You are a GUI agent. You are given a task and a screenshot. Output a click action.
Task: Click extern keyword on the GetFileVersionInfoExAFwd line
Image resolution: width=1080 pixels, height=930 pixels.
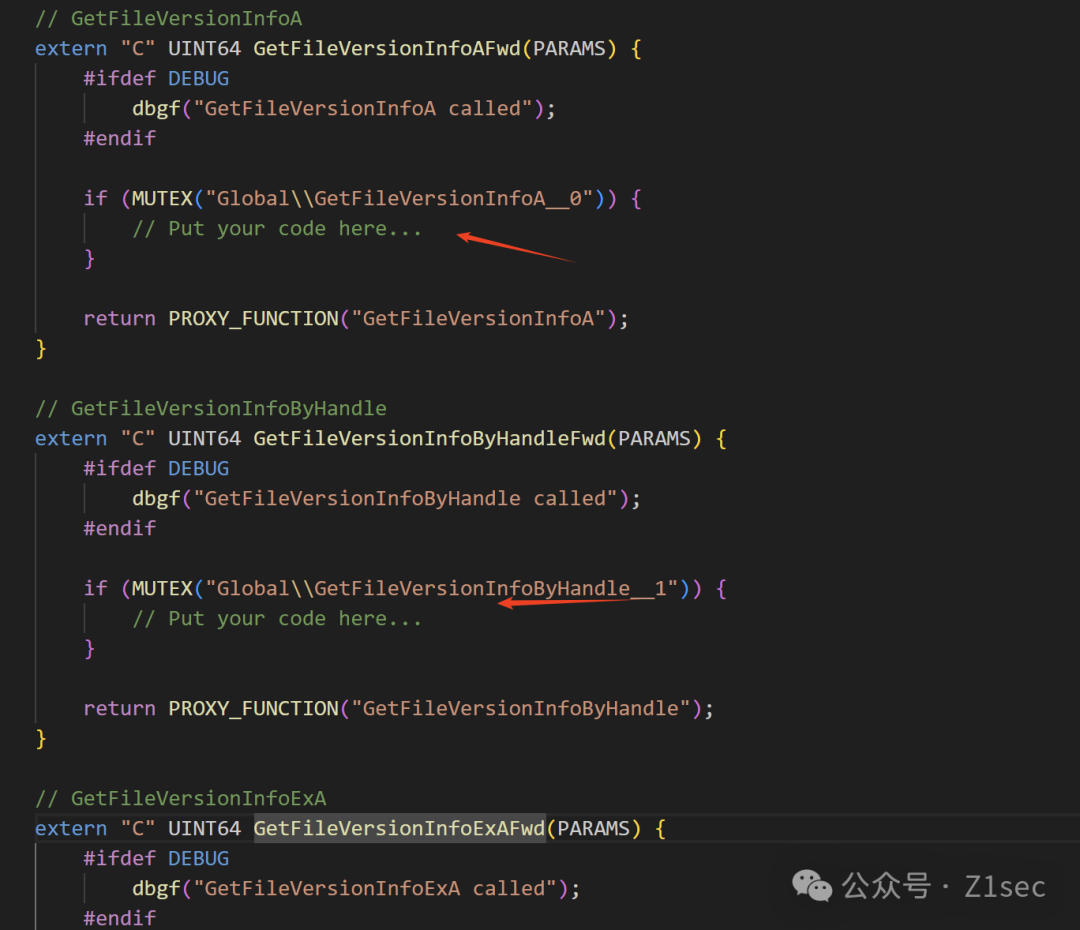(x=72, y=829)
